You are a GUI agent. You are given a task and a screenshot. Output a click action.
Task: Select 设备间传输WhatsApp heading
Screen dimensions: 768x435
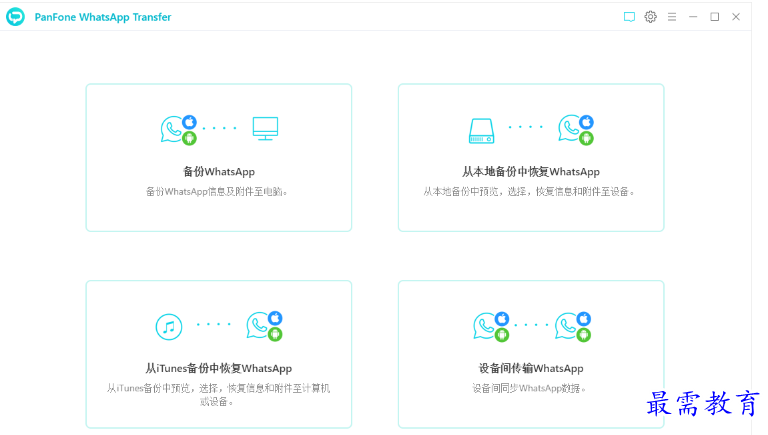(x=531, y=368)
